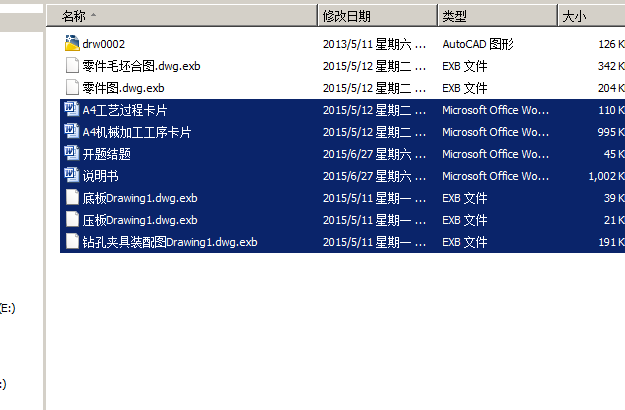Click the 2013/5/11 date of drw0002

point(374,44)
